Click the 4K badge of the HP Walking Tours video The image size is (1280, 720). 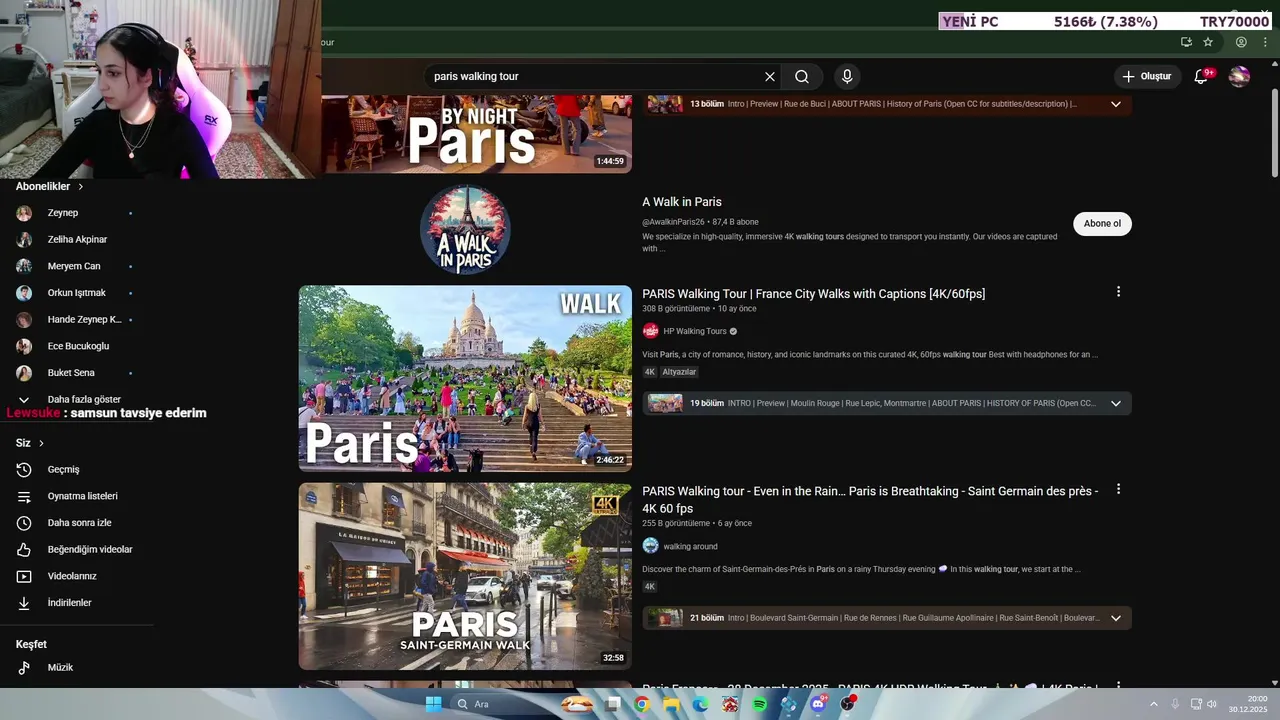650,372
